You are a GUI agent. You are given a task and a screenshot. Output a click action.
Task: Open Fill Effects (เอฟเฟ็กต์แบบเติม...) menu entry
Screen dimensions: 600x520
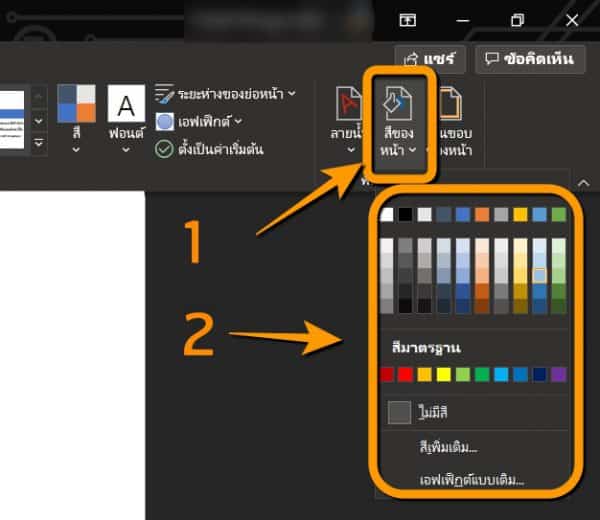point(471,481)
